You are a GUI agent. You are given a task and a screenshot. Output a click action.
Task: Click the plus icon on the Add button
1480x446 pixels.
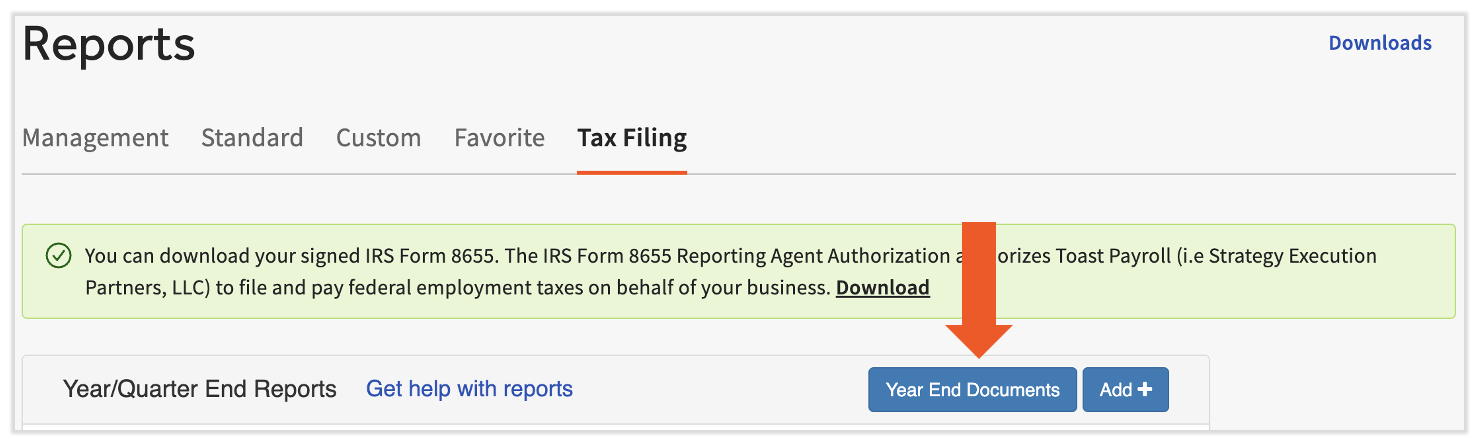point(1145,390)
